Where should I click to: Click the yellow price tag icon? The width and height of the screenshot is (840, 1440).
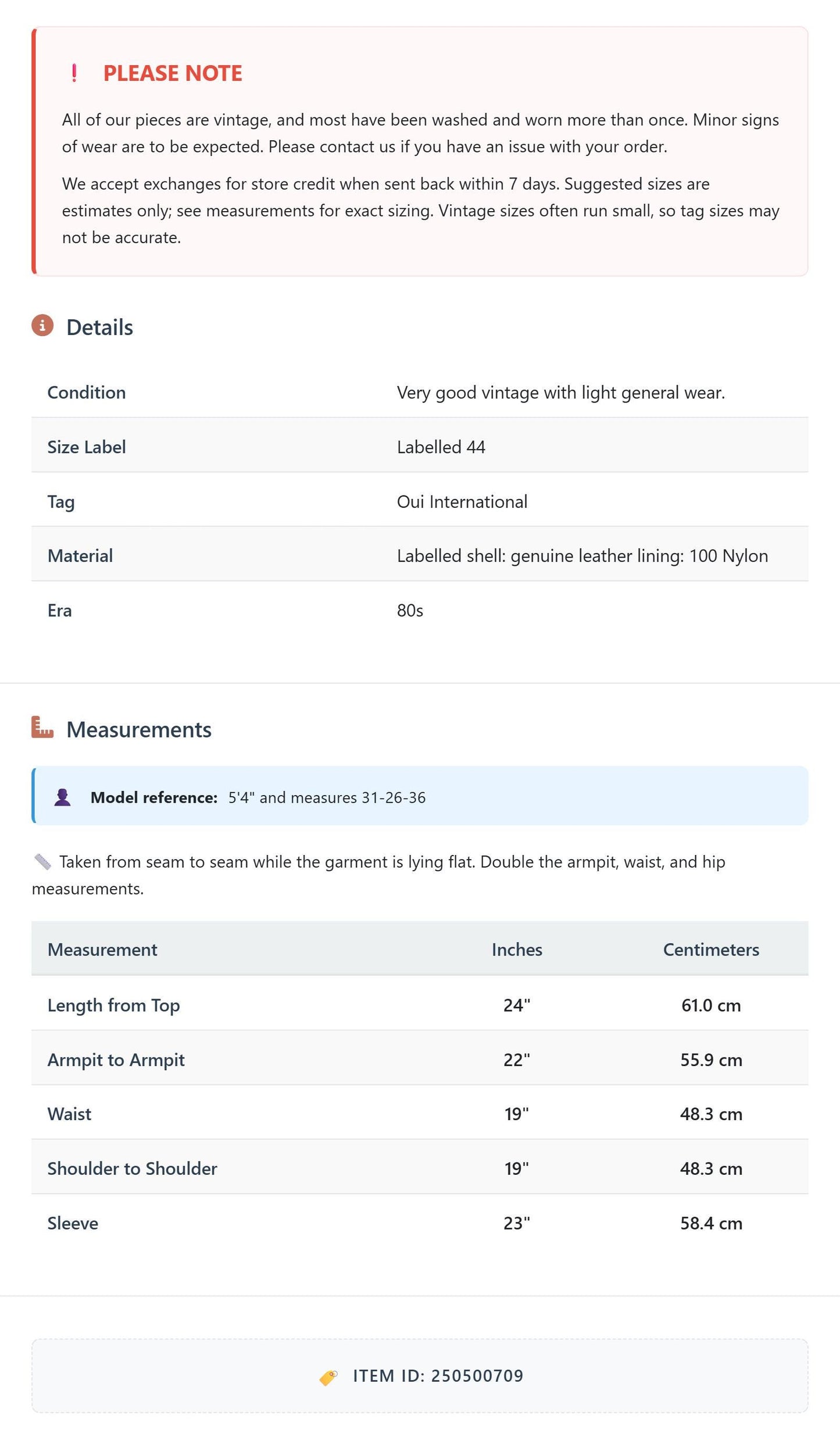coord(328,1377)
